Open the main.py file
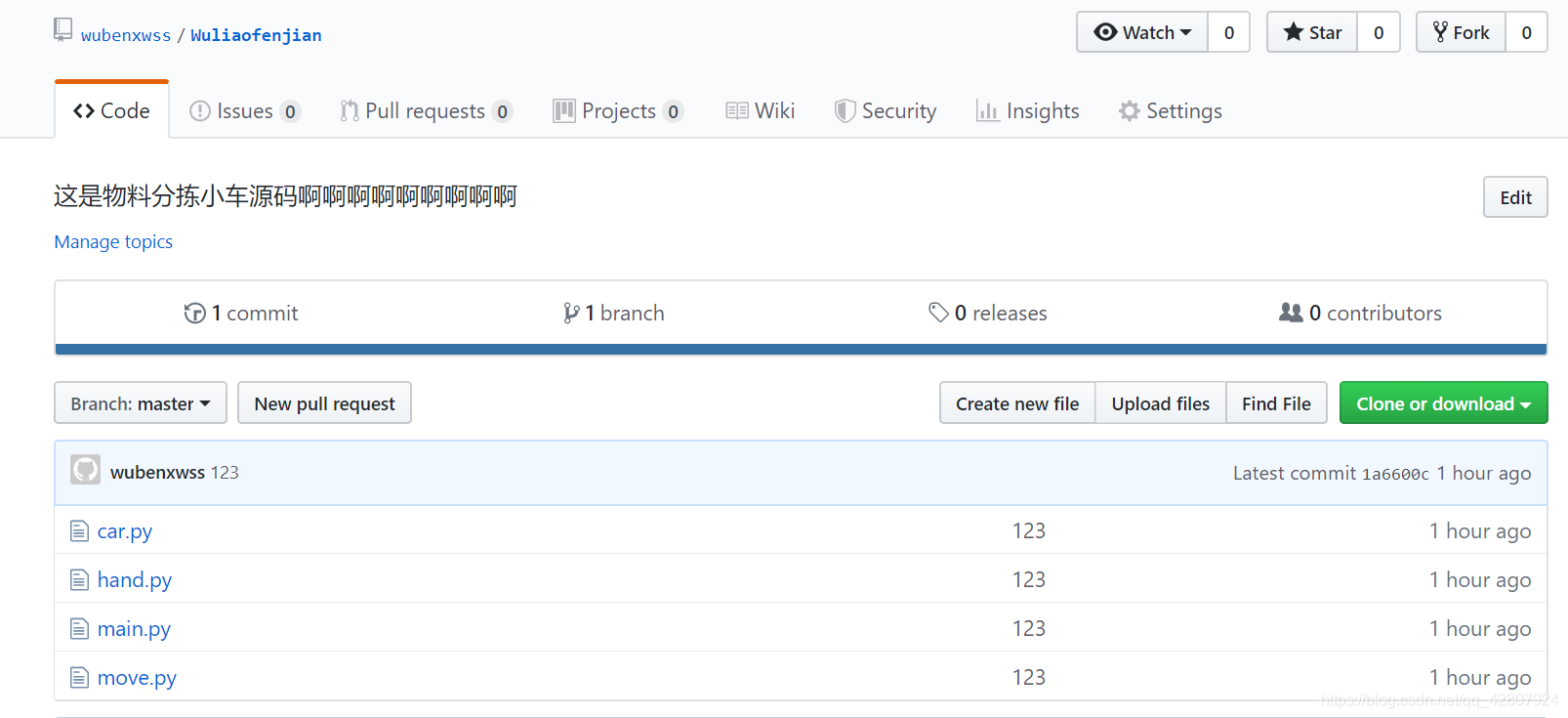Image resolution: width=1568 pixels, height=718 pixels. click(x=134, y=629)
